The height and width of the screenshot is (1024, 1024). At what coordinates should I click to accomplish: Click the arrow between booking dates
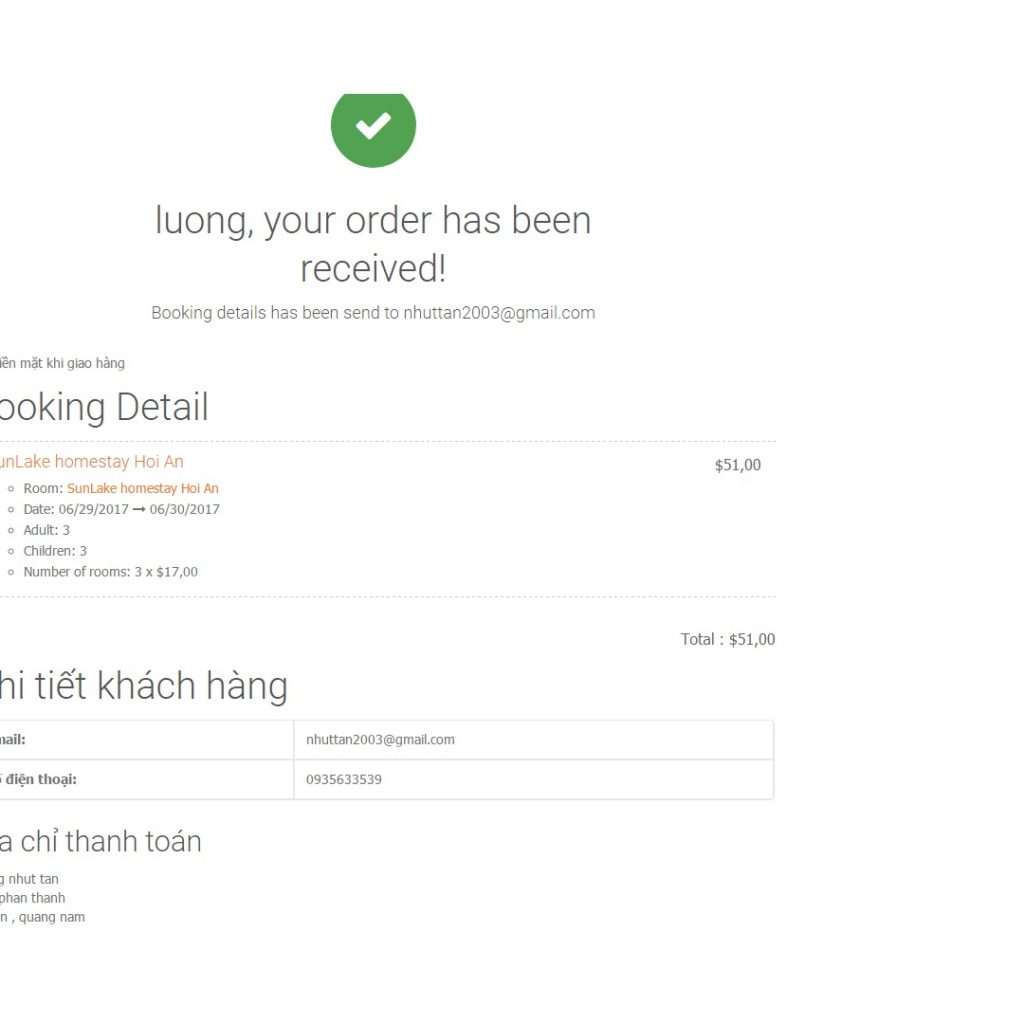(x=139, y=509)
